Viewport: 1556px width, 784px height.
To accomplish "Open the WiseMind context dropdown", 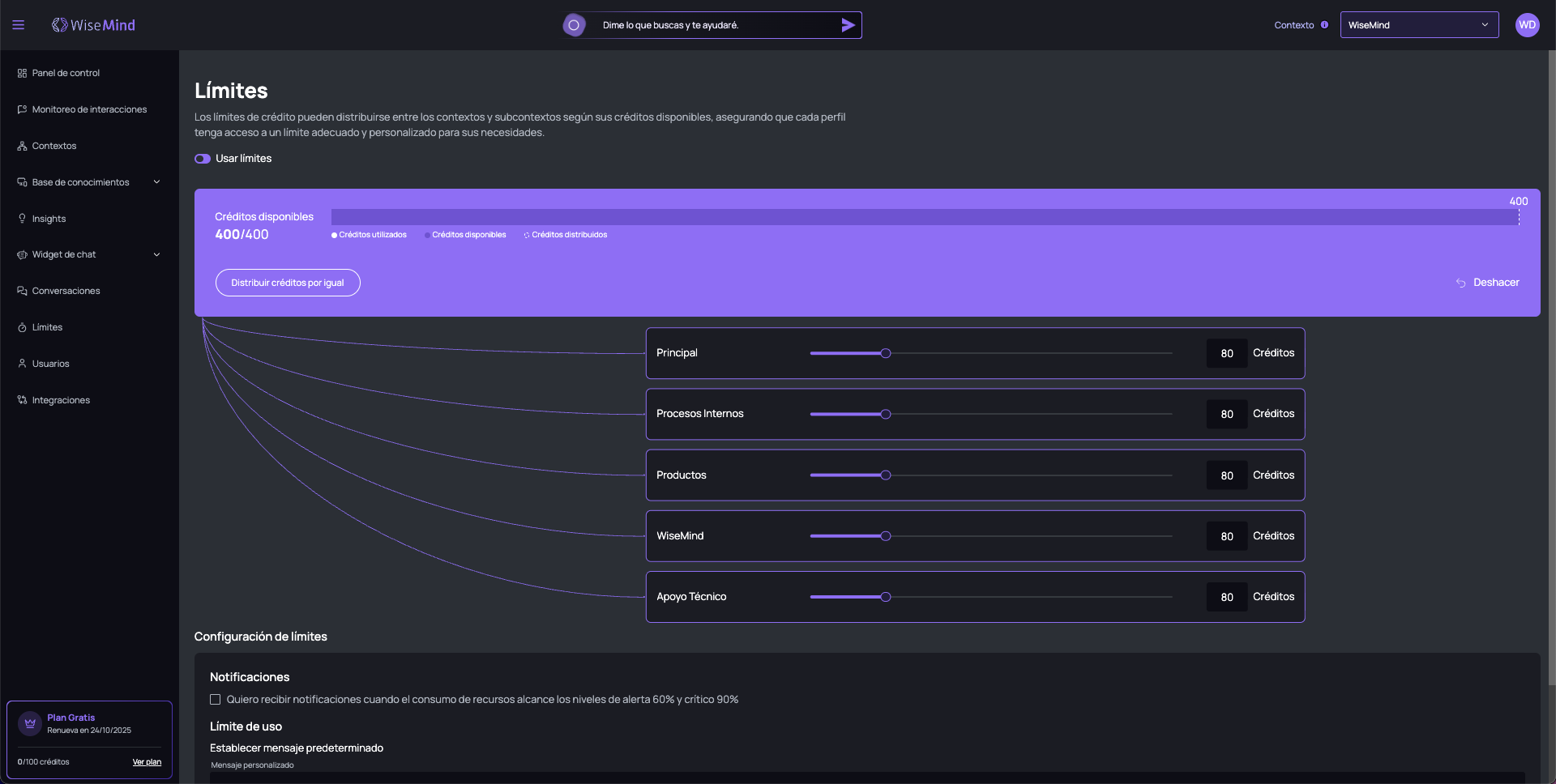I will click(x=1418, y=25).
